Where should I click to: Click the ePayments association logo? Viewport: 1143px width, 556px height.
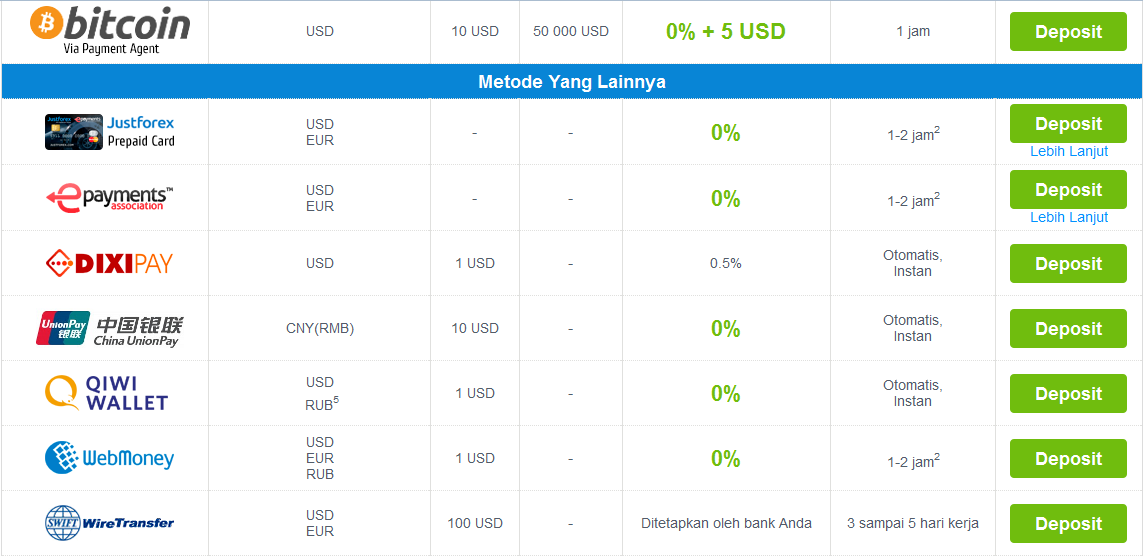(110, 198)
